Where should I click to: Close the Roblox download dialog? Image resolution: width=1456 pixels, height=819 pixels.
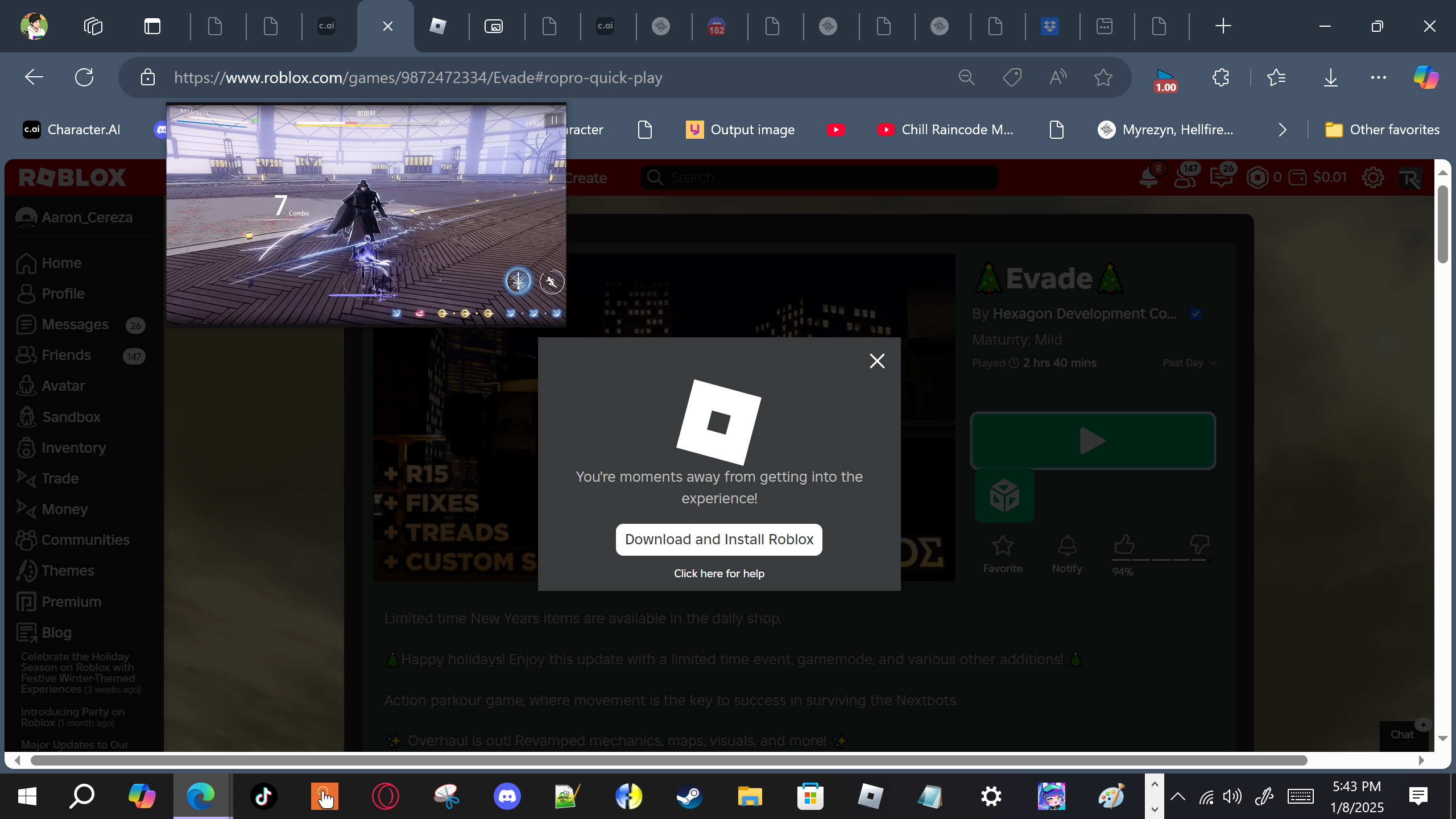876,361
